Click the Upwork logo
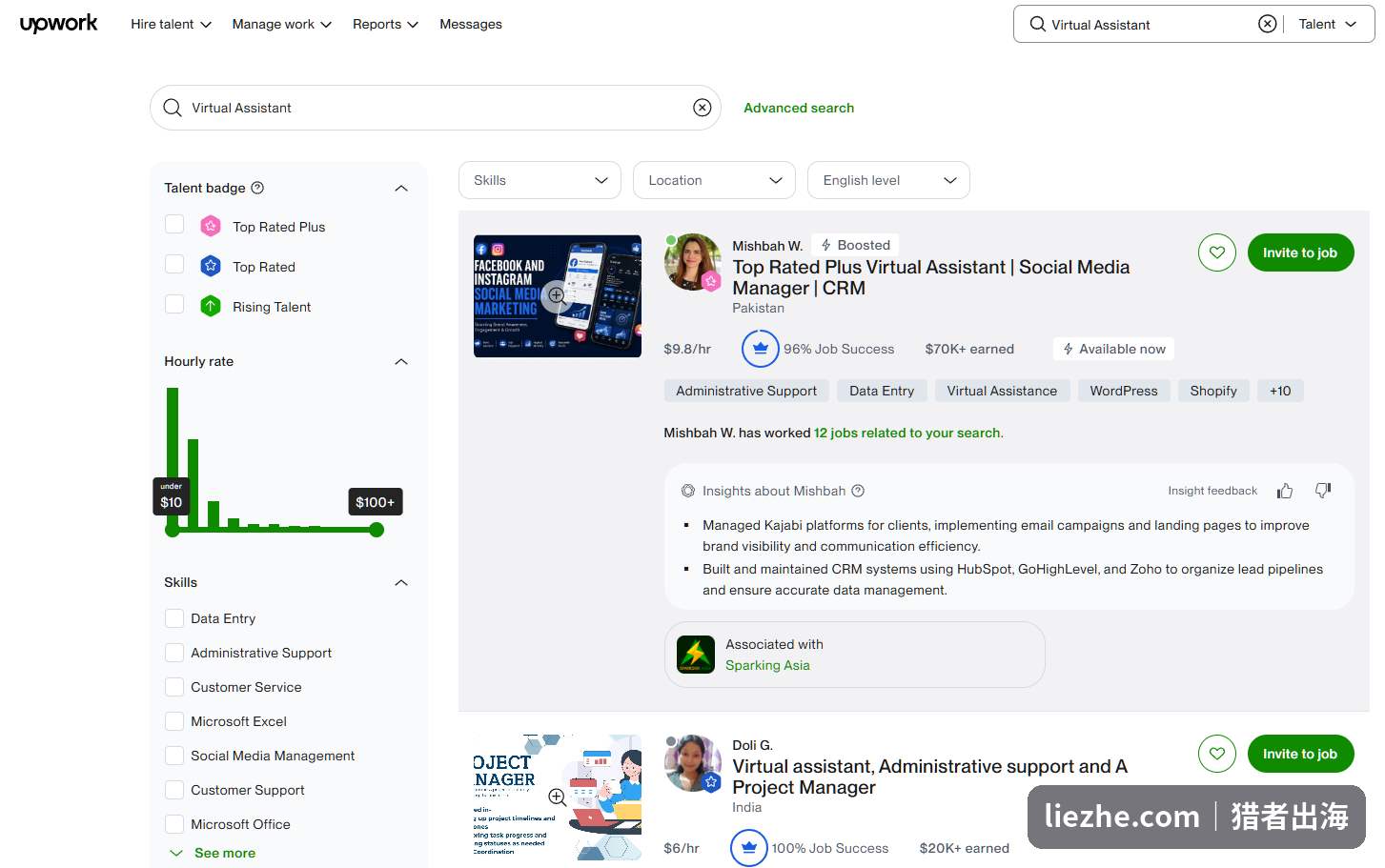 [58, 24]
